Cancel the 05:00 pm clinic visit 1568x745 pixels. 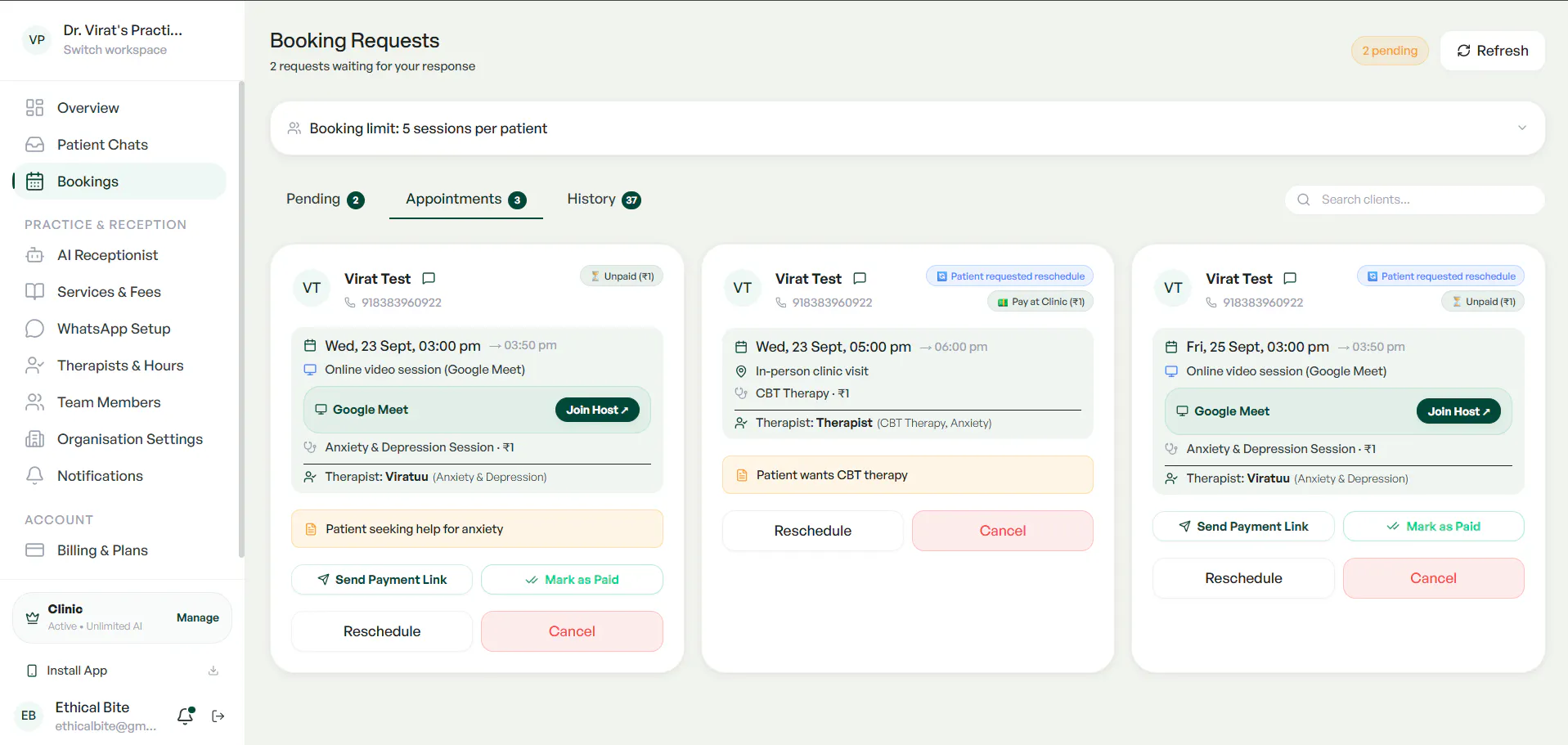(1002, 531)
